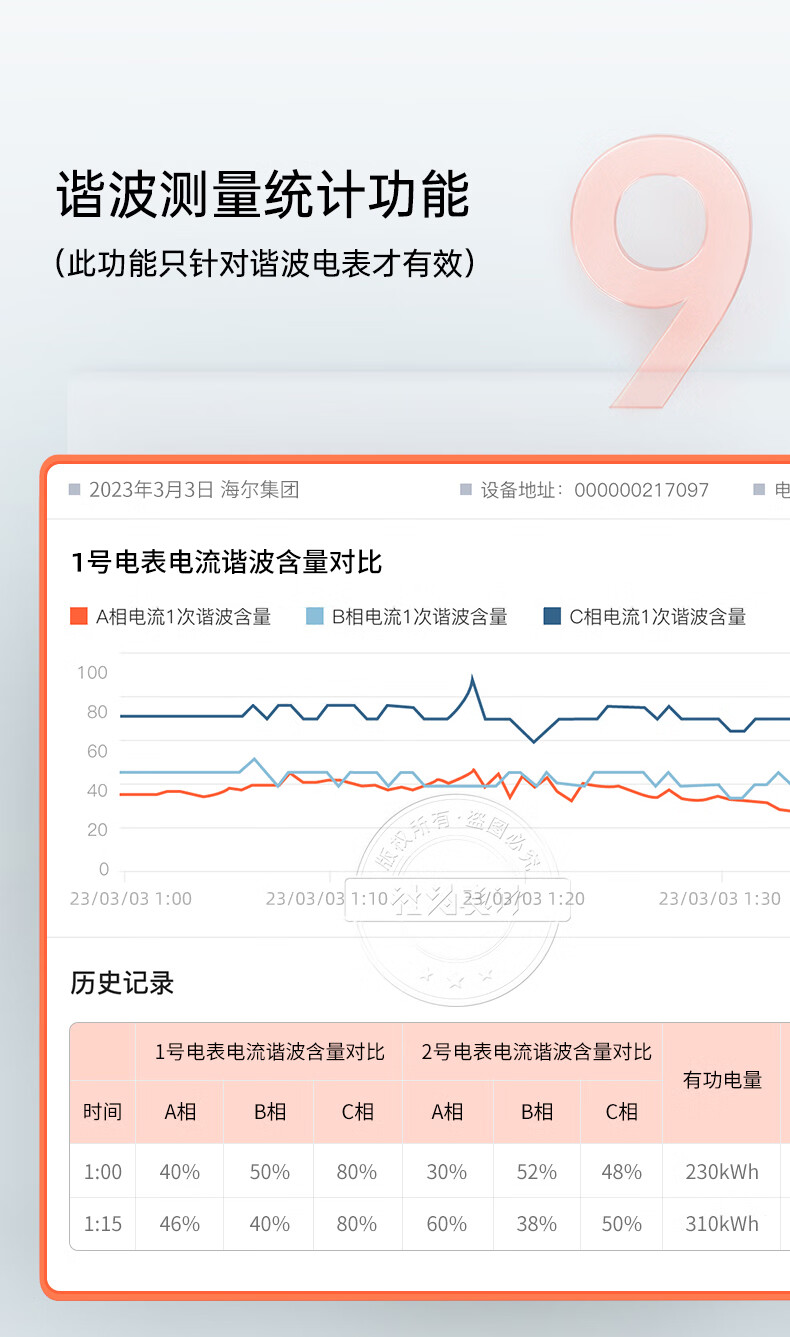The image size is (790, 1337).
Task: Select the 2号电表电流谐波含量对比 table header
Action: click(536, 1052)
